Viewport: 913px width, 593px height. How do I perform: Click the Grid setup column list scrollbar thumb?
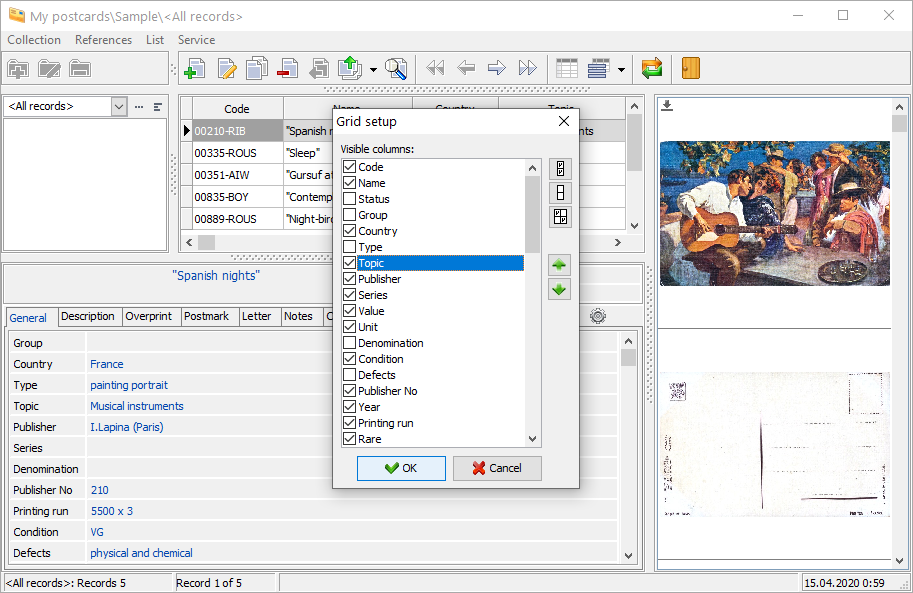[532, 214]
